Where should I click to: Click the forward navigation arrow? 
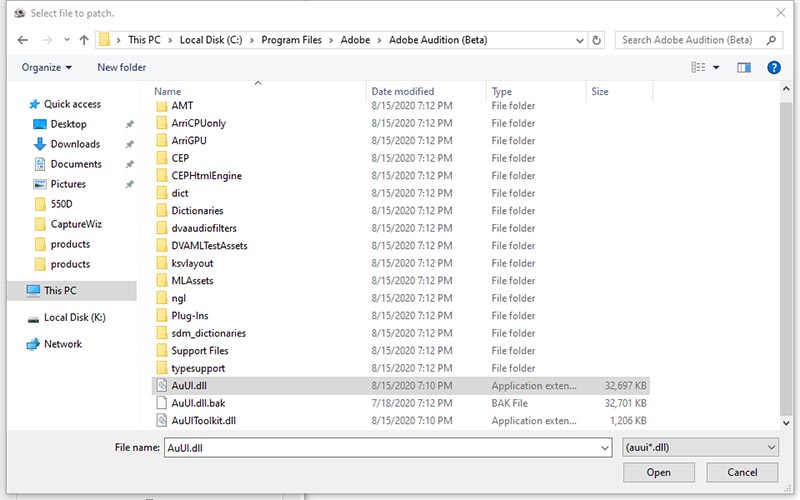point(46,40)
